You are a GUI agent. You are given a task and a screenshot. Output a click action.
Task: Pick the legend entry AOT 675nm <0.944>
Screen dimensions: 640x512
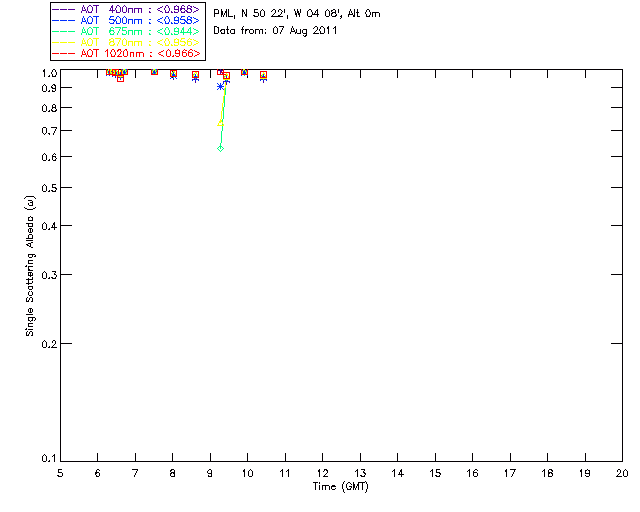tap(126, 31)
